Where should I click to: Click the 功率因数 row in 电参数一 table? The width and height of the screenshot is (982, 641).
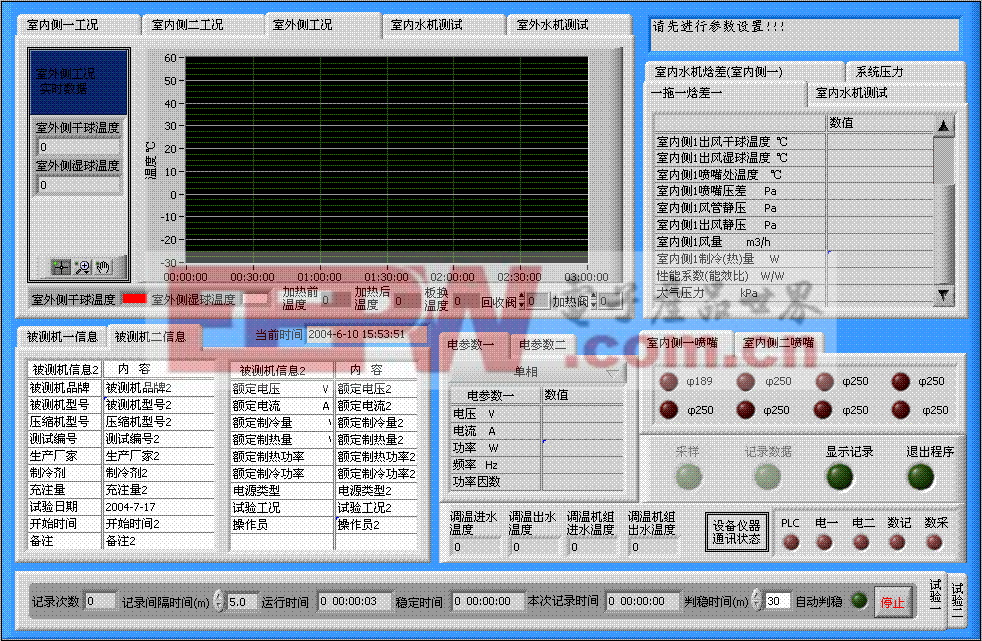(x=537, y=481)
